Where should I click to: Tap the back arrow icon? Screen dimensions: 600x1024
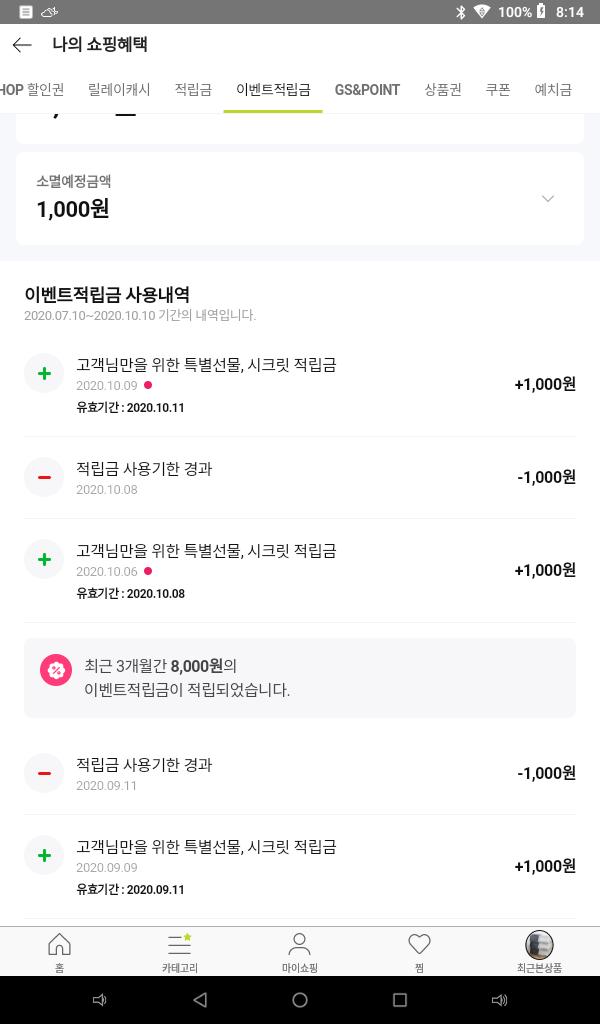[x=22, y=45]
